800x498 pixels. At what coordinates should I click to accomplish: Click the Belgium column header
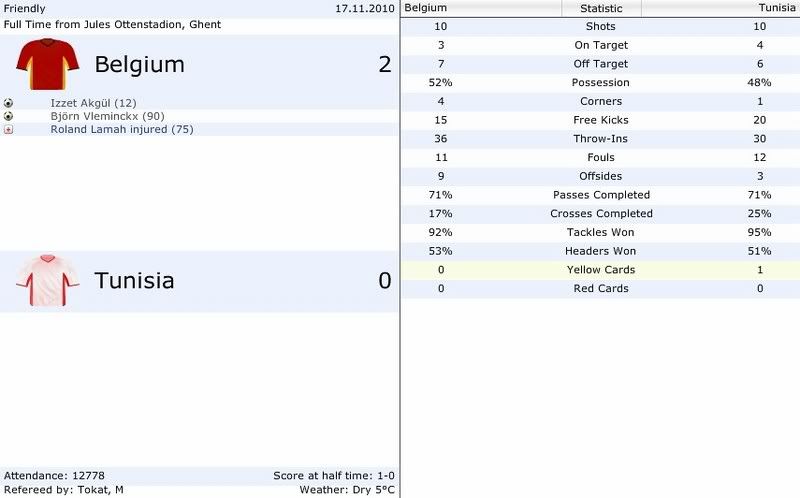pyautogui.click(x=481, y=8)
